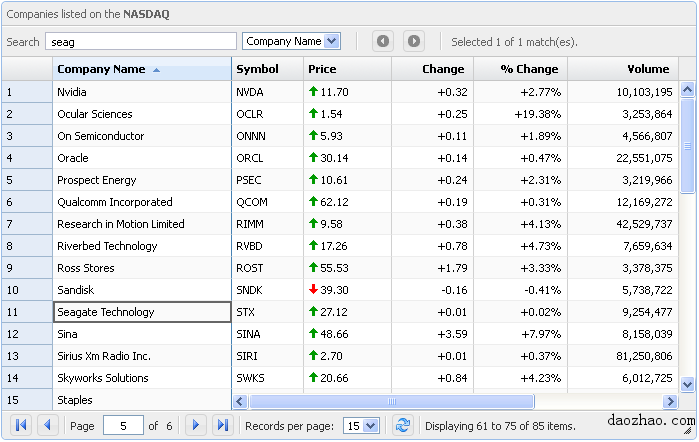
Task: Open the Records per page dropdown
Action: tap(370, 425)
